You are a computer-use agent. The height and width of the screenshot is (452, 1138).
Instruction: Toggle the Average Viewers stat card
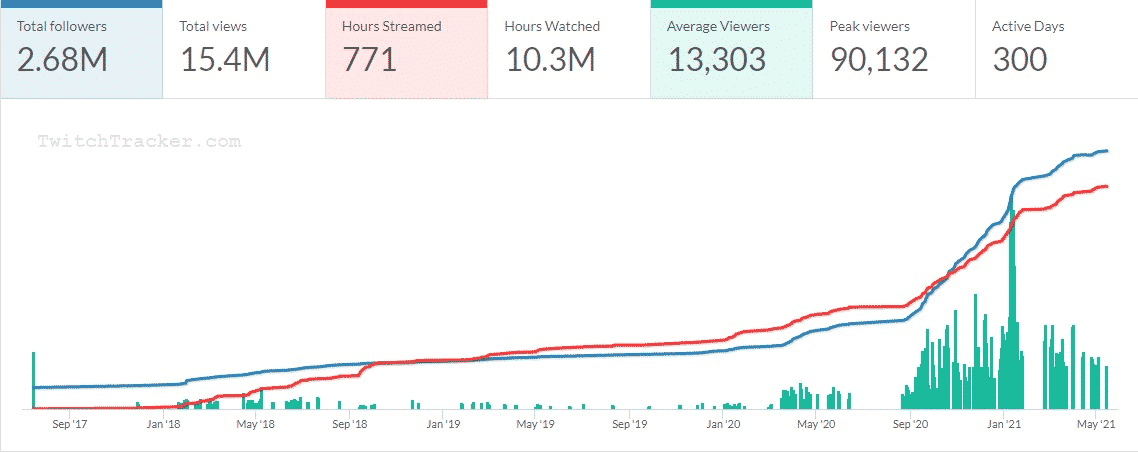(732, 49)
